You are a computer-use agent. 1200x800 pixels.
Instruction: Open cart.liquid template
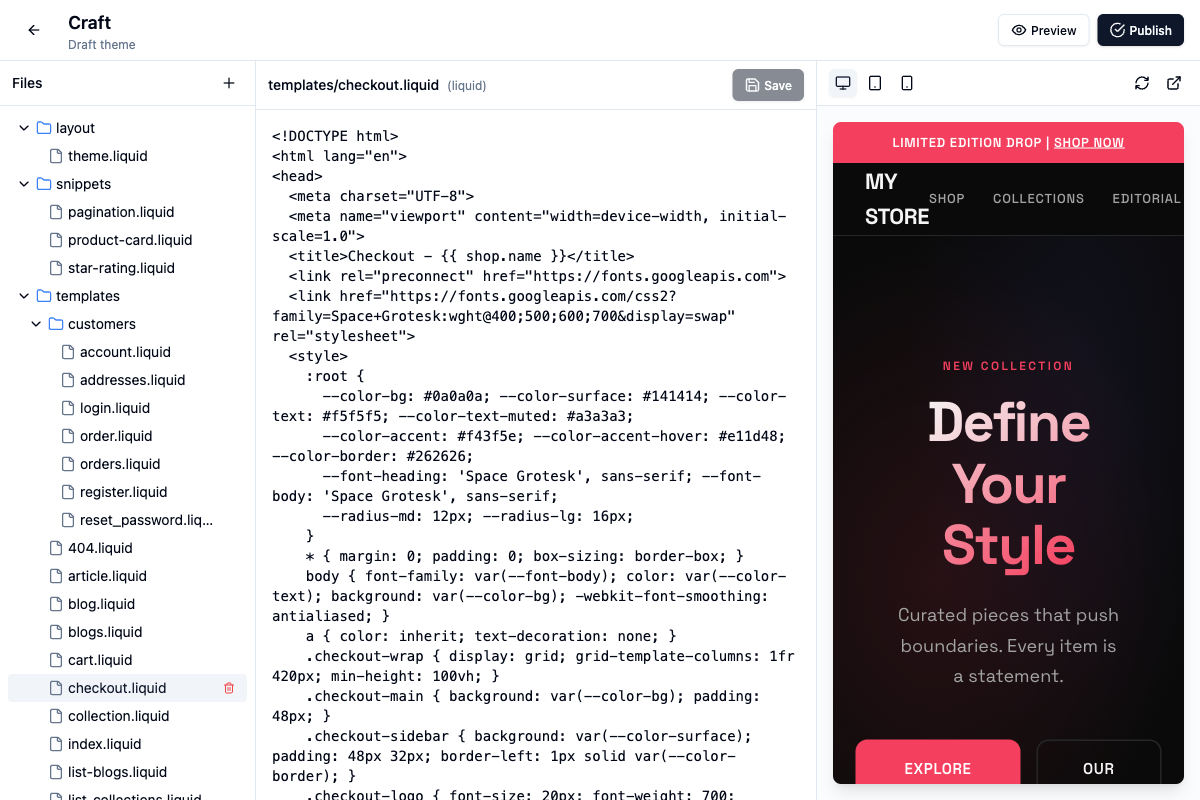click(x=100, y=660)
